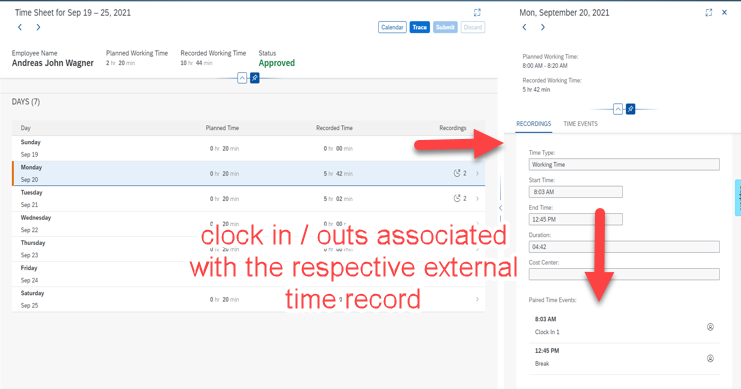Select the Recordings tab

[x=534, y=124]
